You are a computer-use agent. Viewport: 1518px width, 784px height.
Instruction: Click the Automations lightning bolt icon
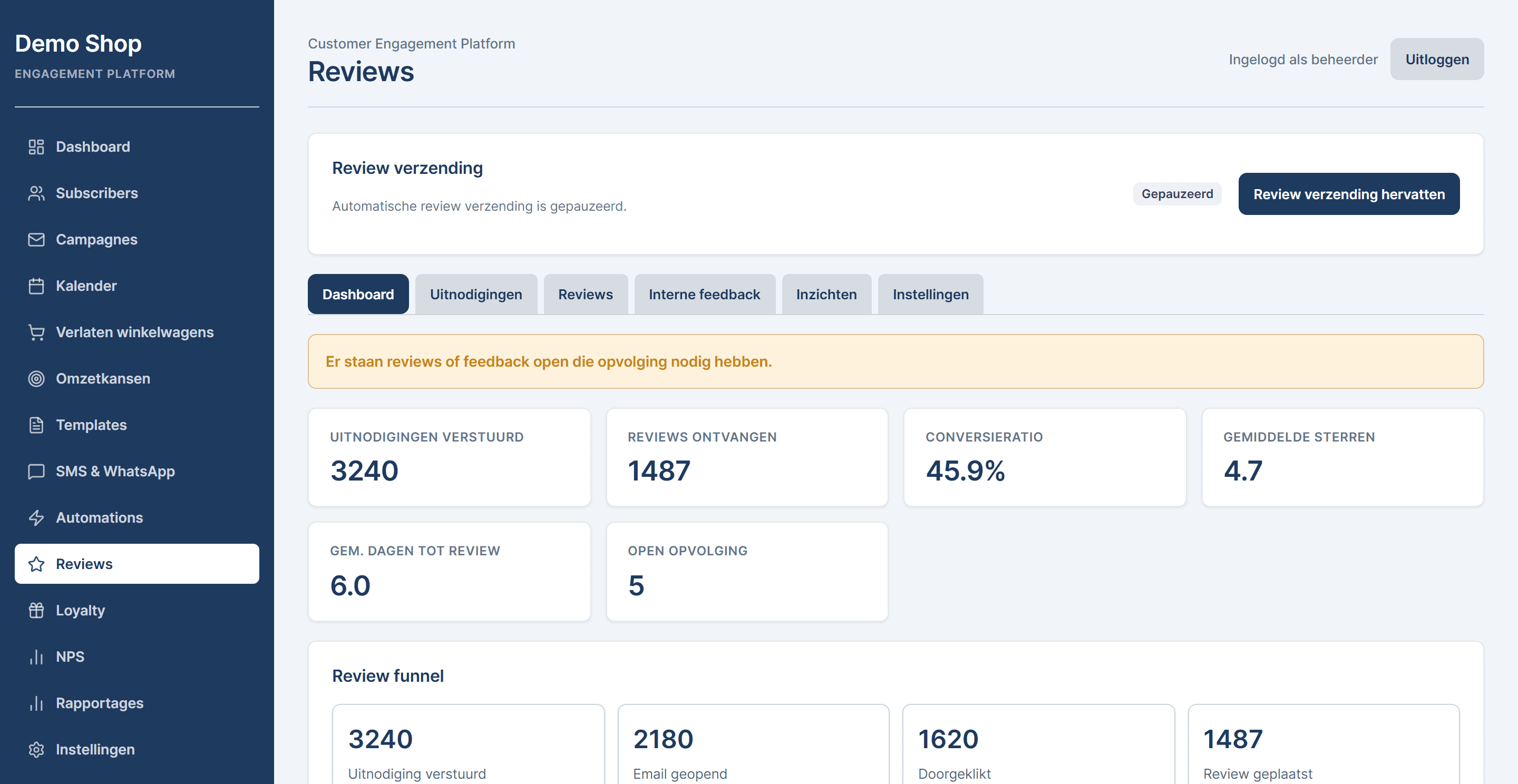[x=36, y=518]
